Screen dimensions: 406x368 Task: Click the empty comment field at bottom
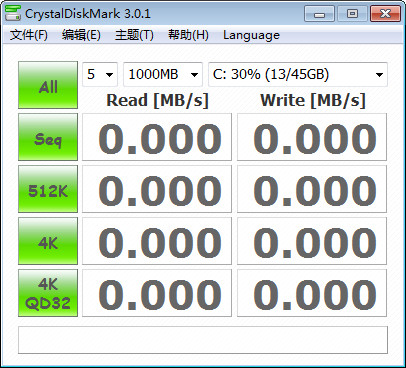coord(203,340)
